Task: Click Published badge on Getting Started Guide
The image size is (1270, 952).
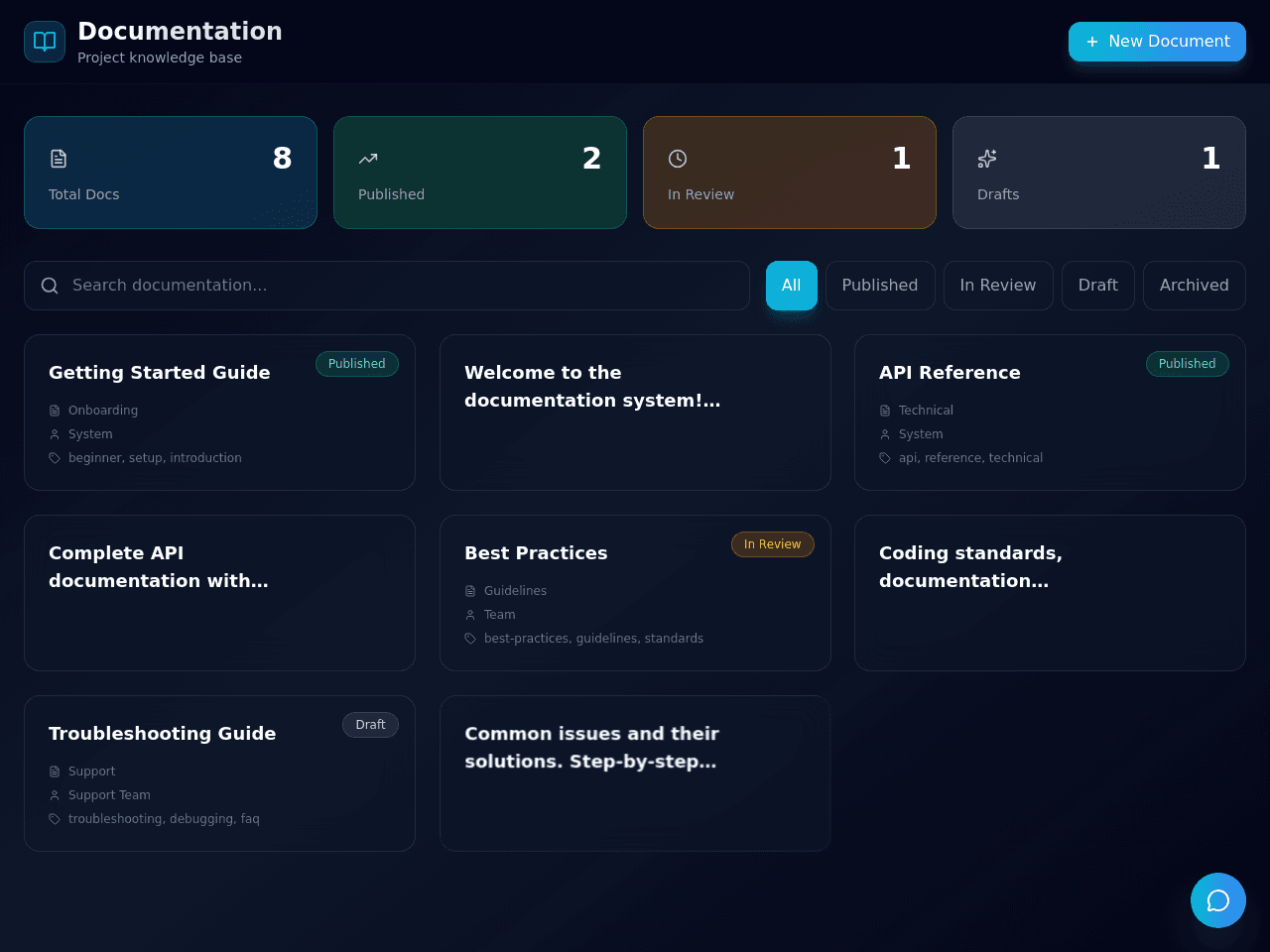Action: click(357, 364)
